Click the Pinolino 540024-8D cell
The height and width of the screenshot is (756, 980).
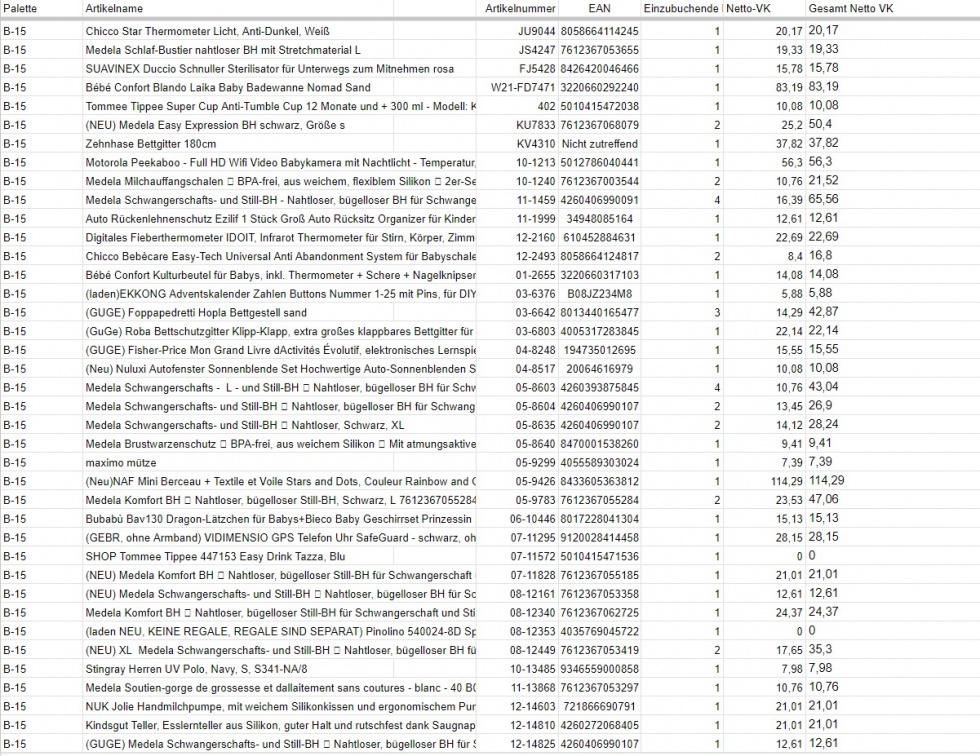click(281, 631)
